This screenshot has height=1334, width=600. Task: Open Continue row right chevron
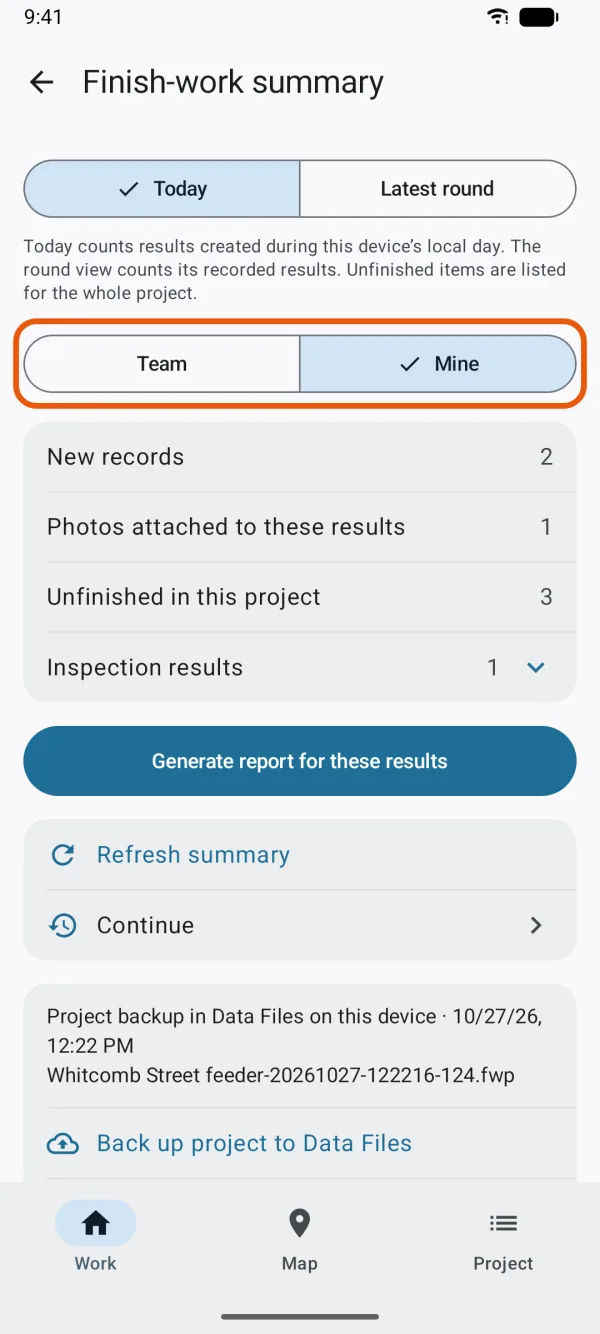coord(536,925)
